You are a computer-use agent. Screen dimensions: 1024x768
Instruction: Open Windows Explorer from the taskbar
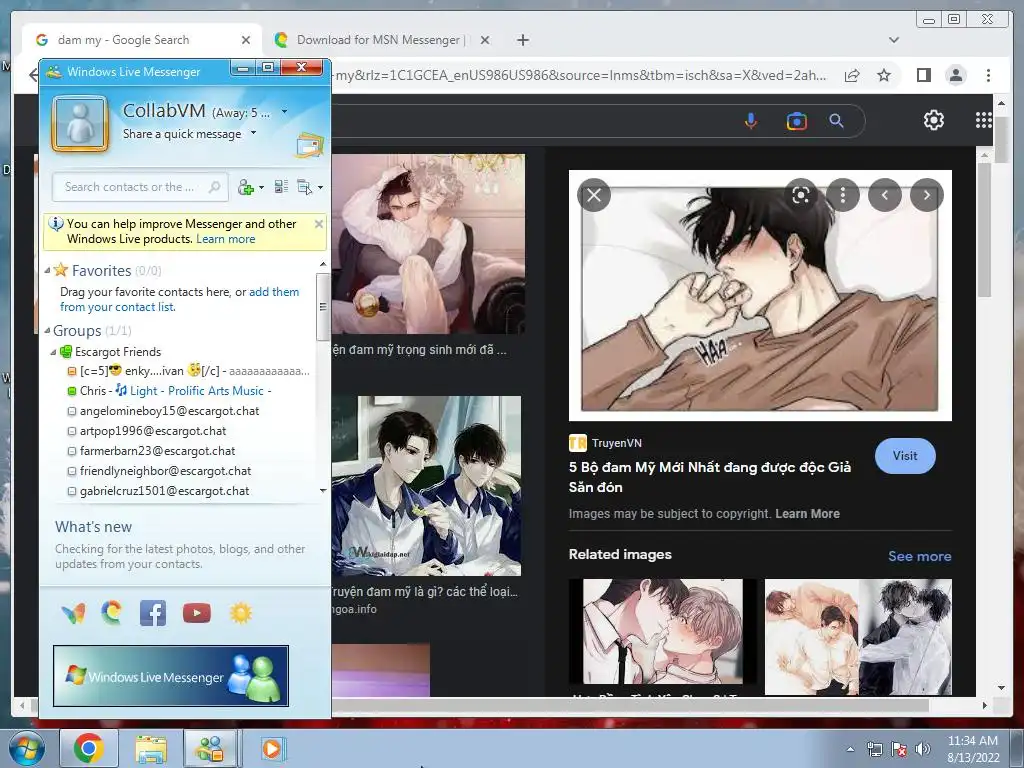pyautogui.click(x=151, y=749)
